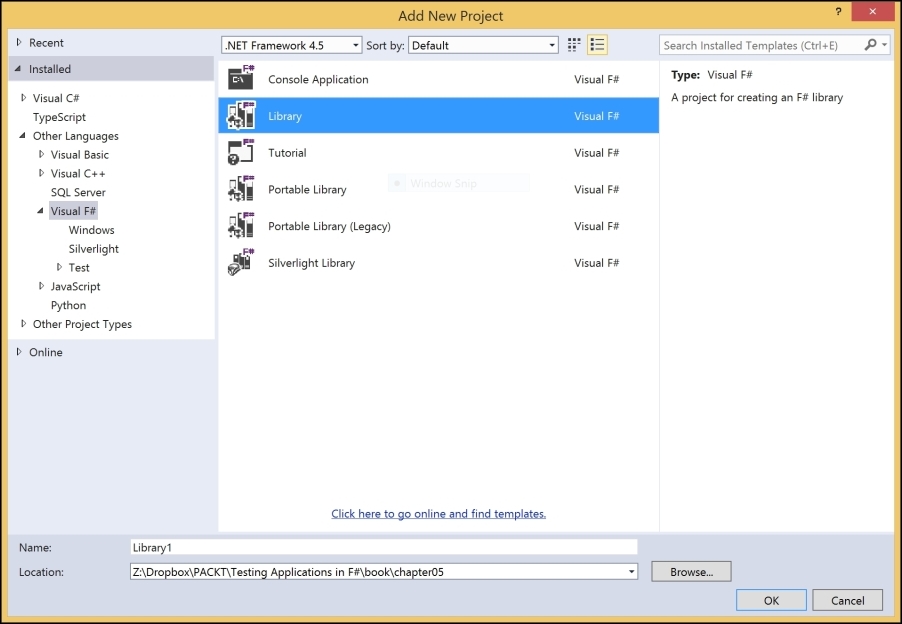Select the Tutorial template icon
This screenshot has width=902, height=624.
[x=240, y=152]
